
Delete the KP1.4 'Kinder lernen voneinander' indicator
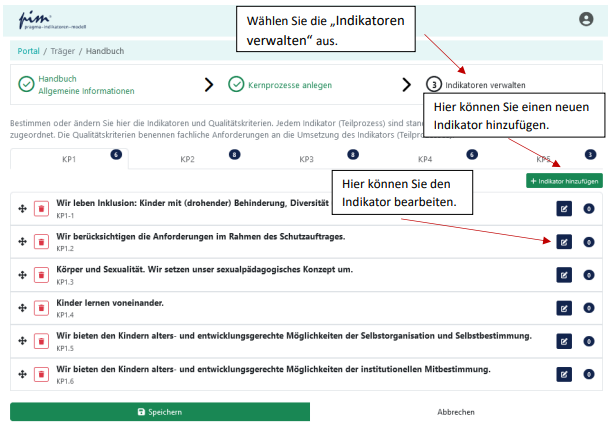[41, 307]
